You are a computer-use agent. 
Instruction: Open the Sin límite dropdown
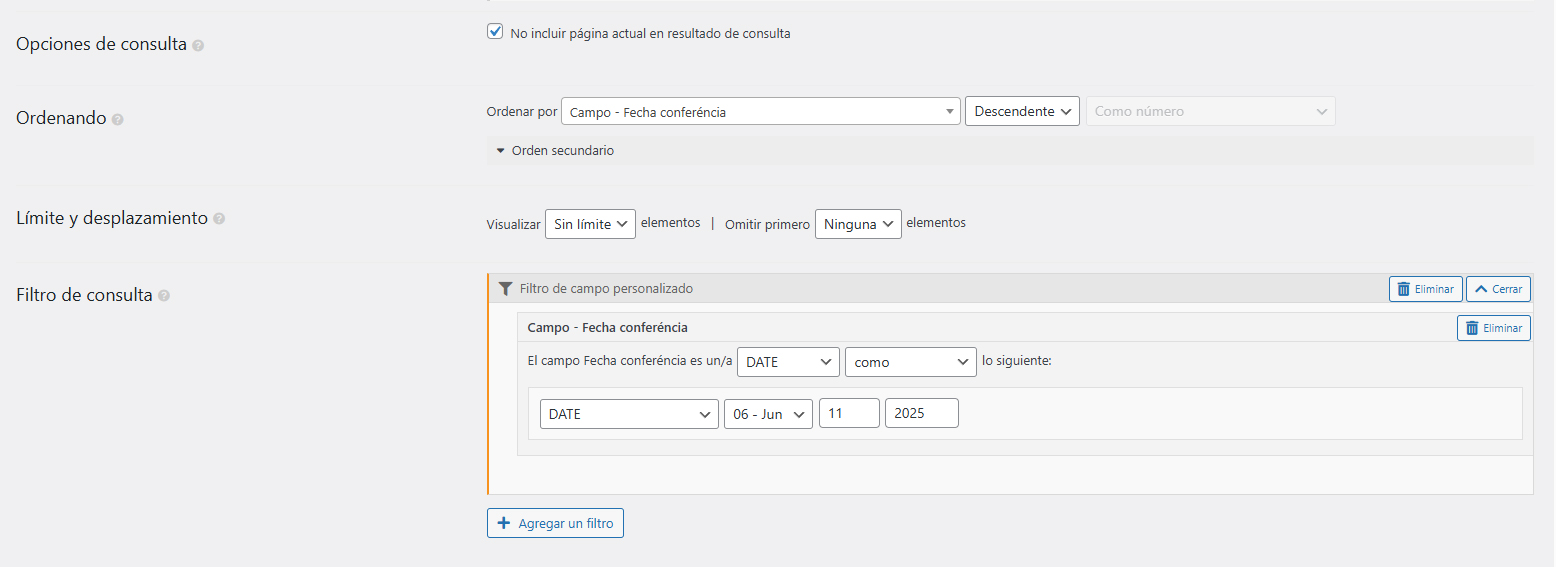(590, 224)
